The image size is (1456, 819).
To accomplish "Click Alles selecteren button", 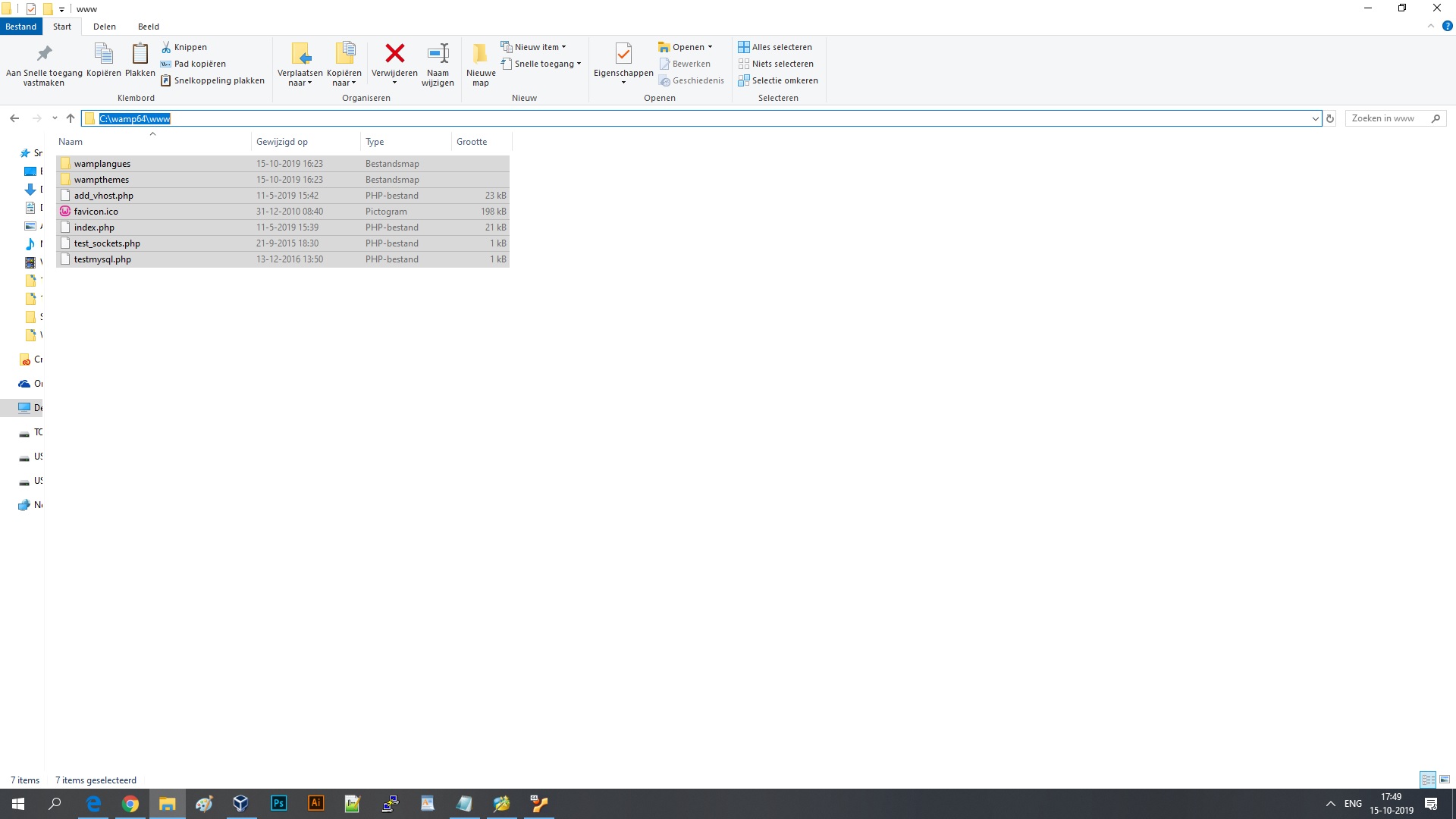I will coord(775,47).
